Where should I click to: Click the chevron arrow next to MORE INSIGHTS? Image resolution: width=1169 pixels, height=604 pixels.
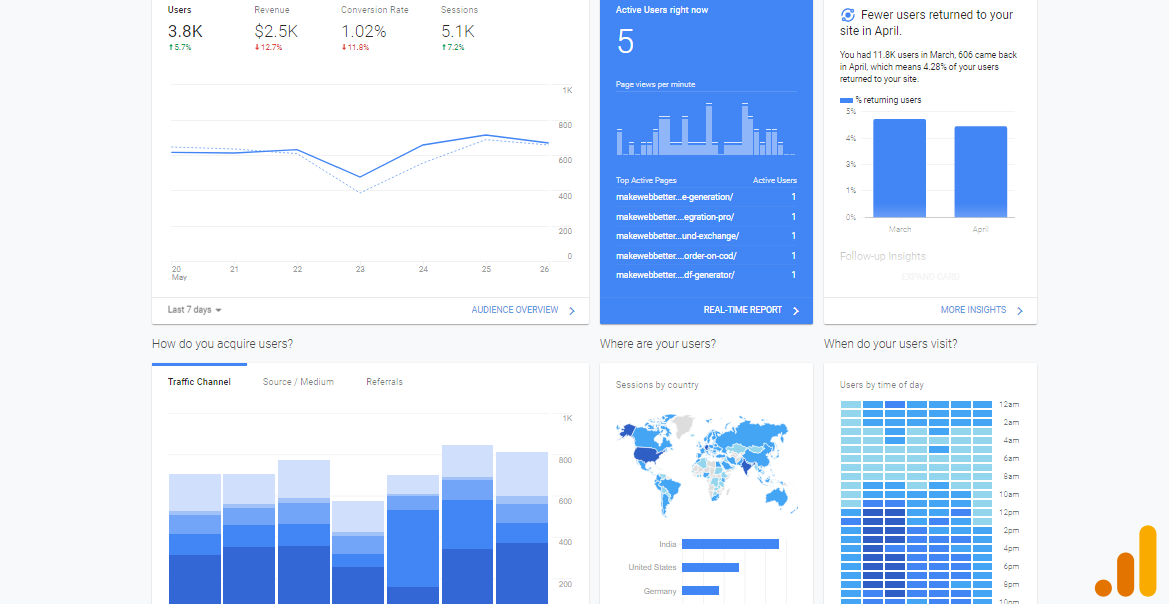tap(1021, 310)
